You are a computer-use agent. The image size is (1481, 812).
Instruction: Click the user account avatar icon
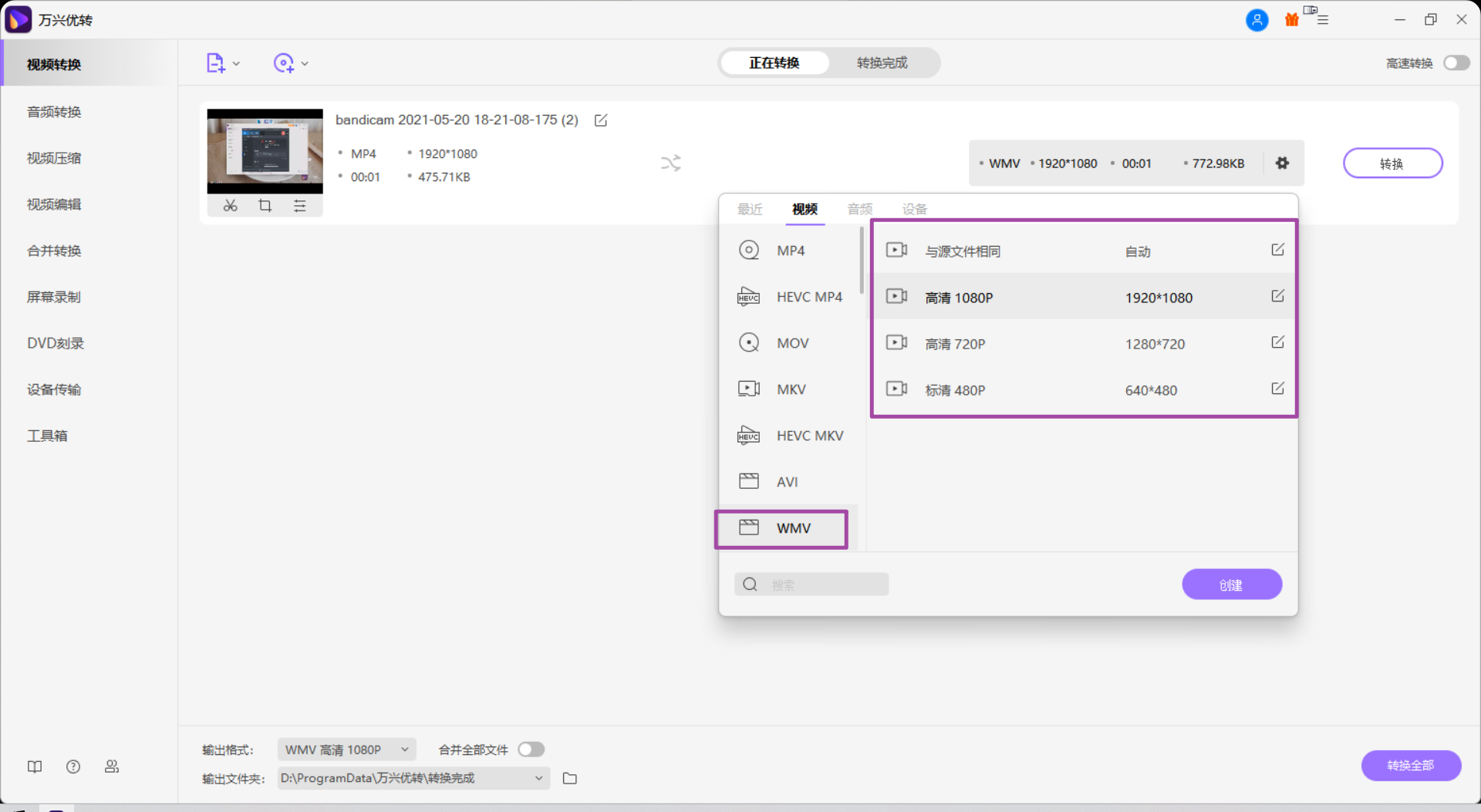(x=1257, y=20)
